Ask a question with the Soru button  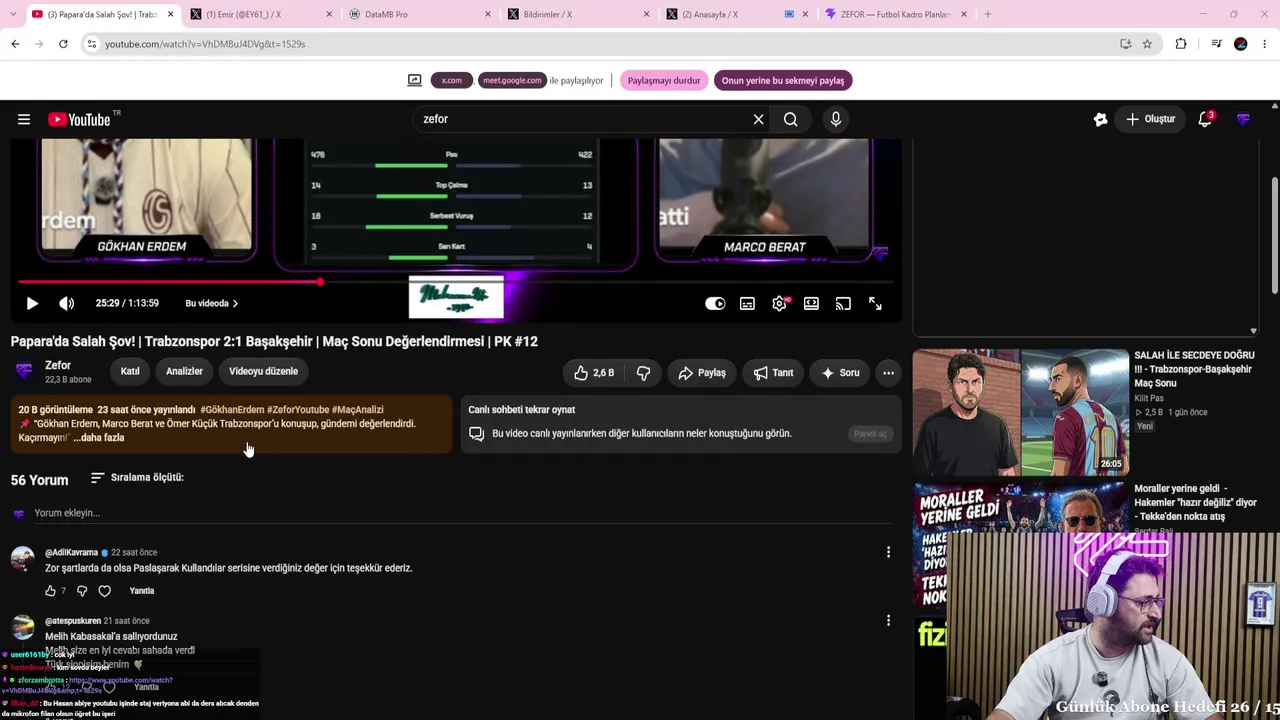[840, 373]
